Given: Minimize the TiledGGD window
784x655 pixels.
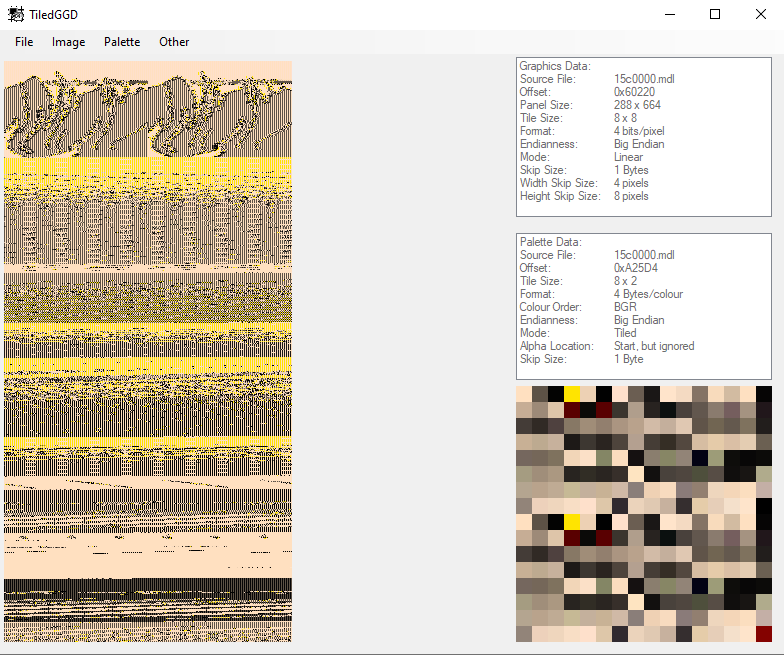Looking at the screenshot, I should (x=668, y=14).
